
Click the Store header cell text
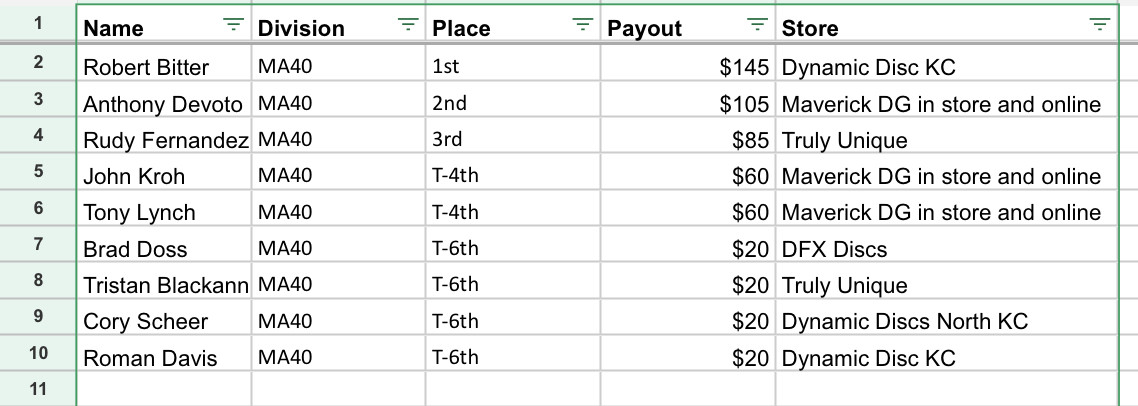coord(810,29)
